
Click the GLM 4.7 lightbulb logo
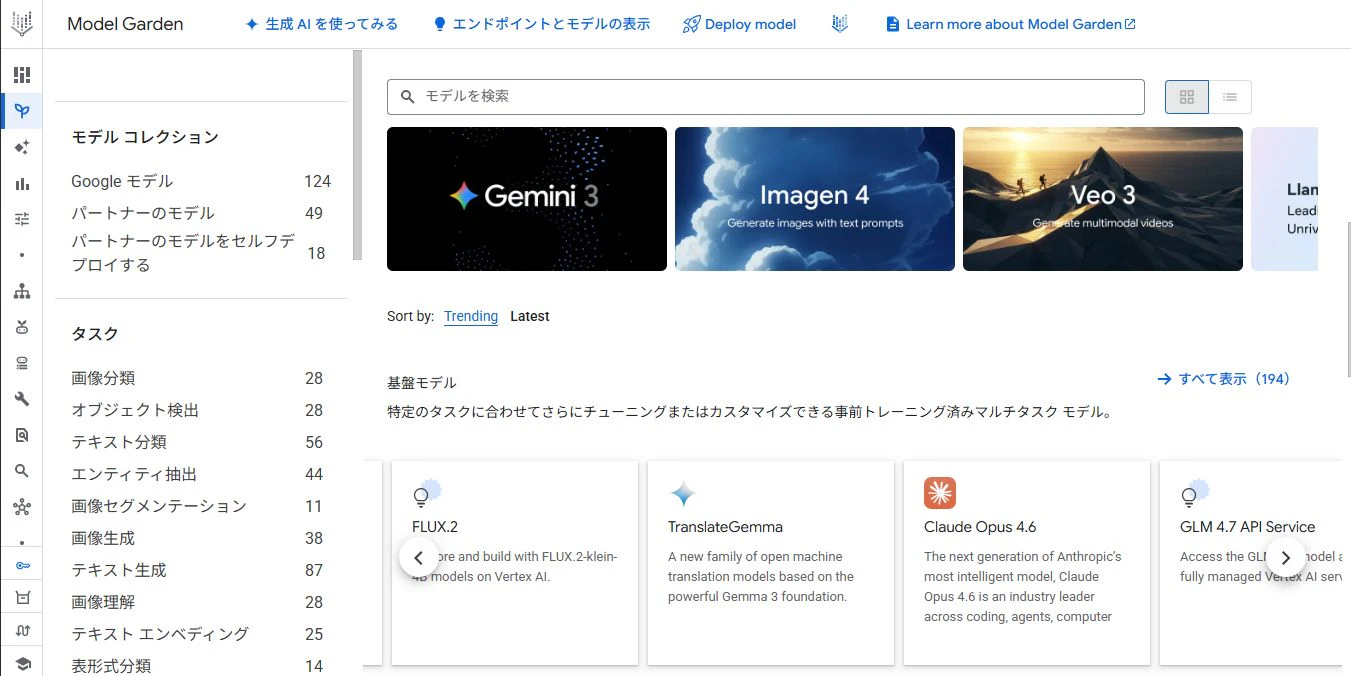(x=1194, y=493)
